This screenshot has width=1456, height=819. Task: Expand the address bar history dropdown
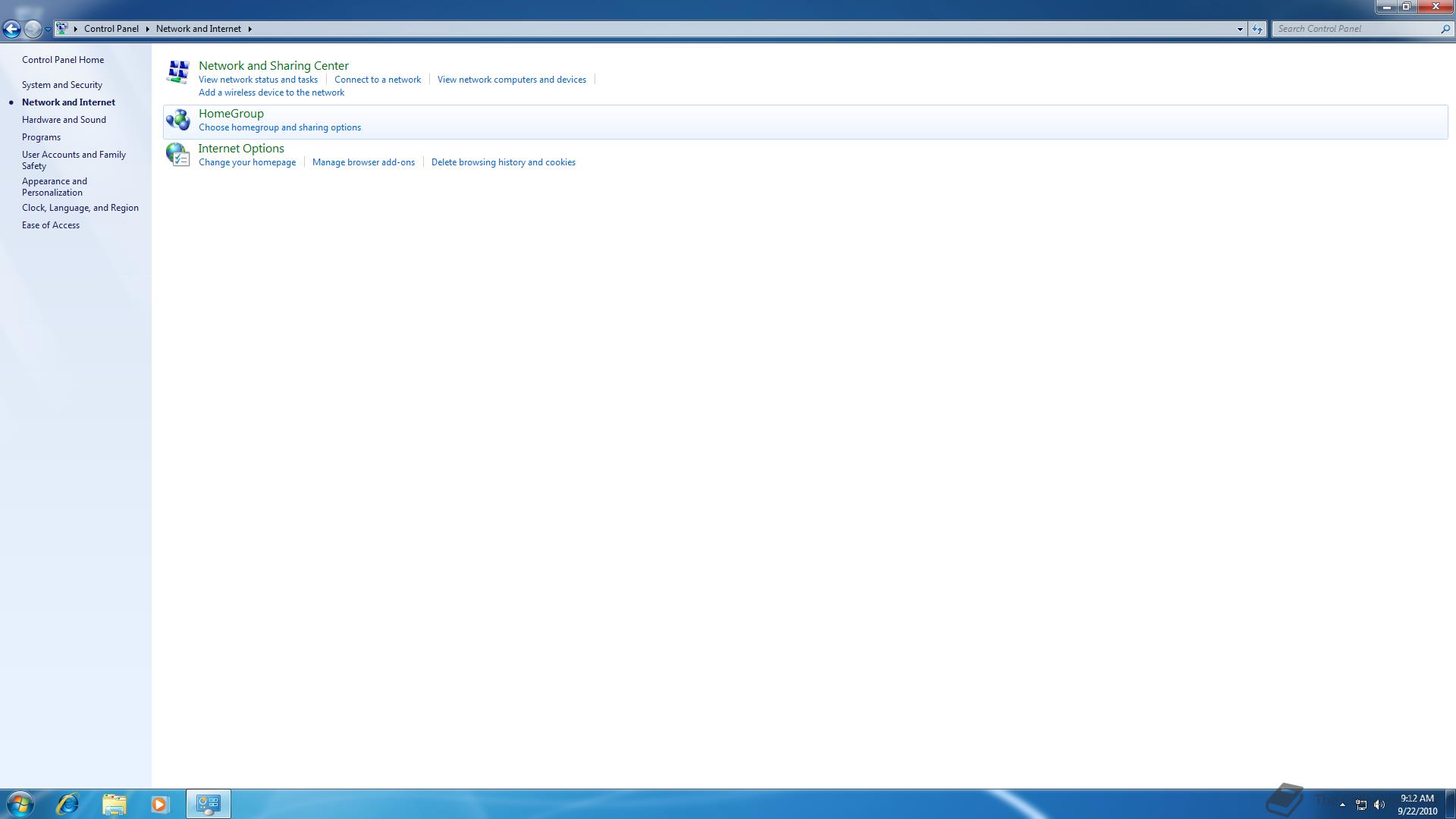(x=1240, y=29)
